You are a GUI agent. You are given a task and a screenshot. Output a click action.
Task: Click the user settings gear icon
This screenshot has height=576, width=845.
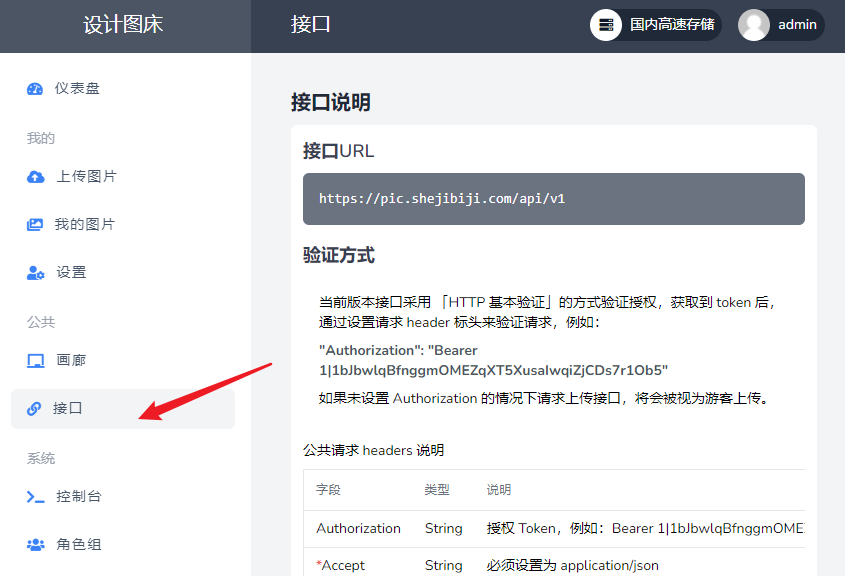pyautogui.click(x=35, y=273)
